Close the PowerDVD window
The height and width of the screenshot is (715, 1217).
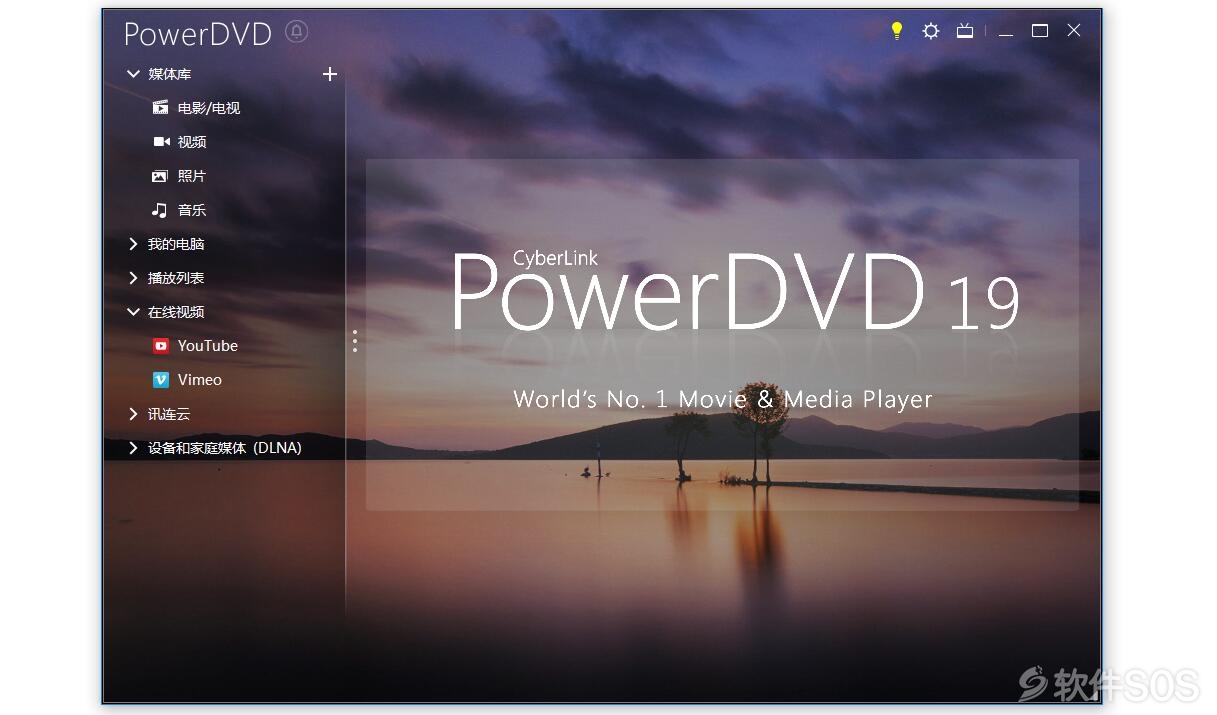1074,31
